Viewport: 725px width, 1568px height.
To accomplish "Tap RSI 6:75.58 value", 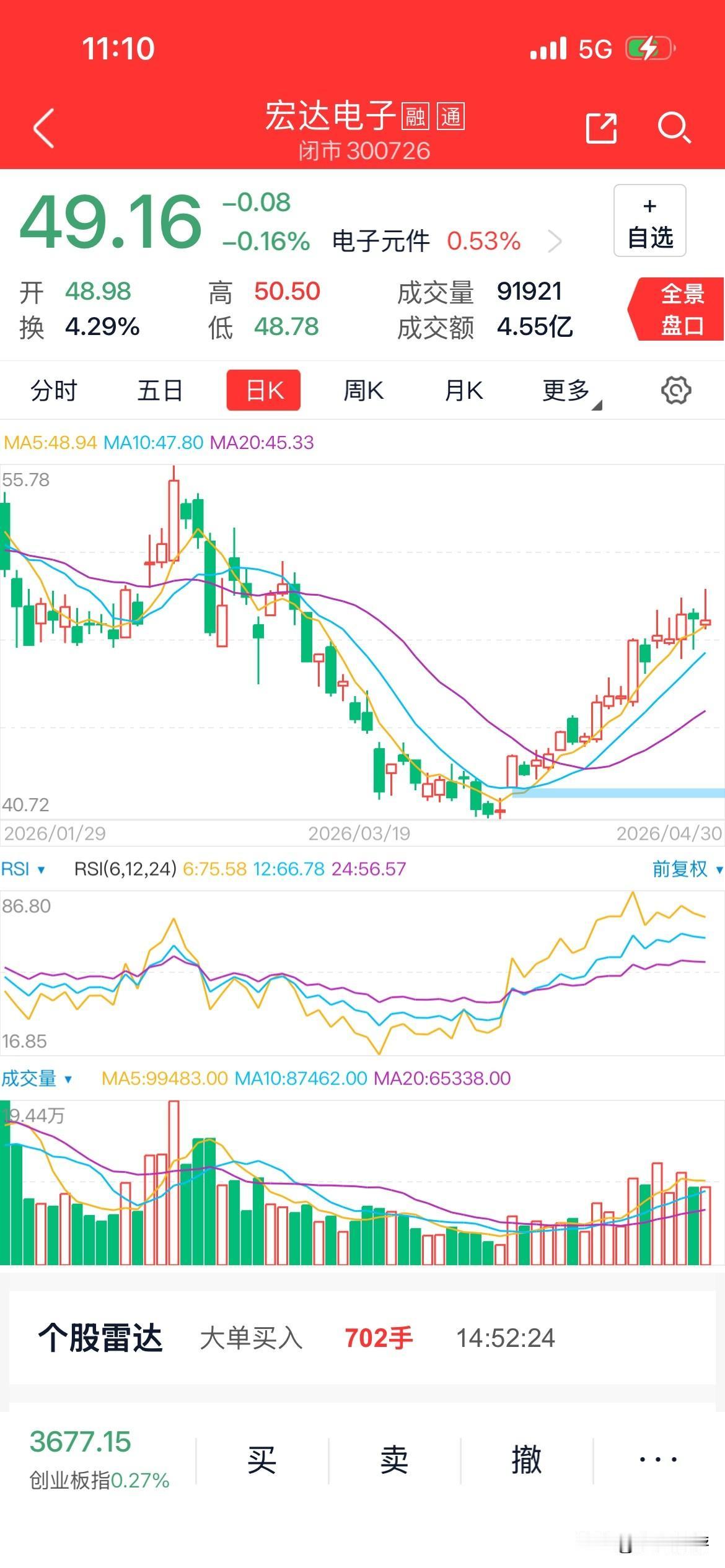I will point(214,869).
